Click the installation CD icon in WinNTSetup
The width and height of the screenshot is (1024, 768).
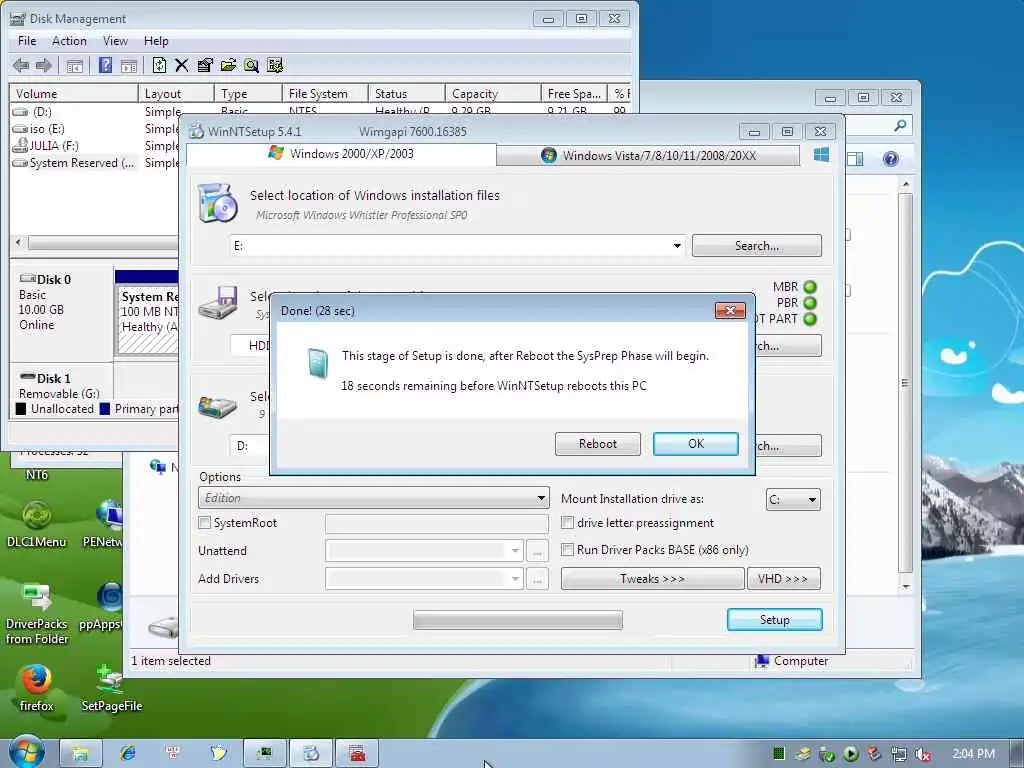(x=217, y=203)
